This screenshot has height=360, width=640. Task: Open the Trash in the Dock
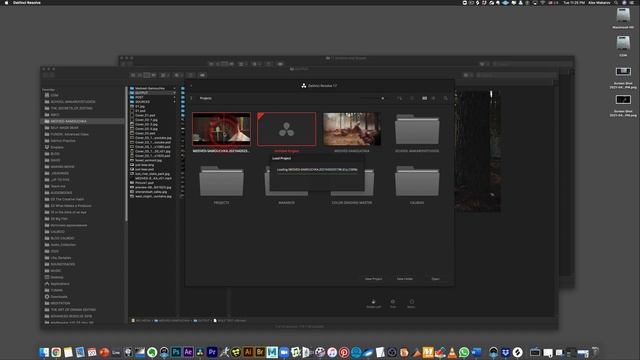[595, 352]
